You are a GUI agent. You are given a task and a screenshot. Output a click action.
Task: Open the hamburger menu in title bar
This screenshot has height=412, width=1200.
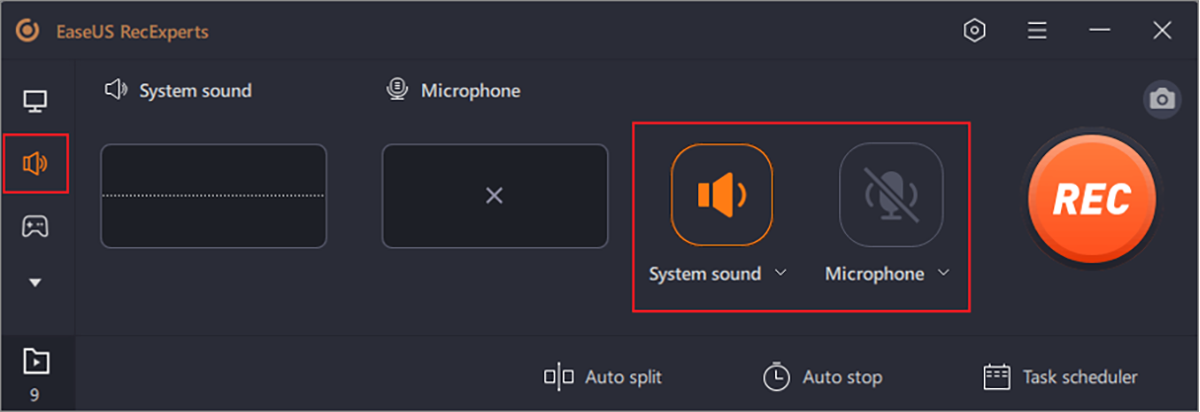1037,31
